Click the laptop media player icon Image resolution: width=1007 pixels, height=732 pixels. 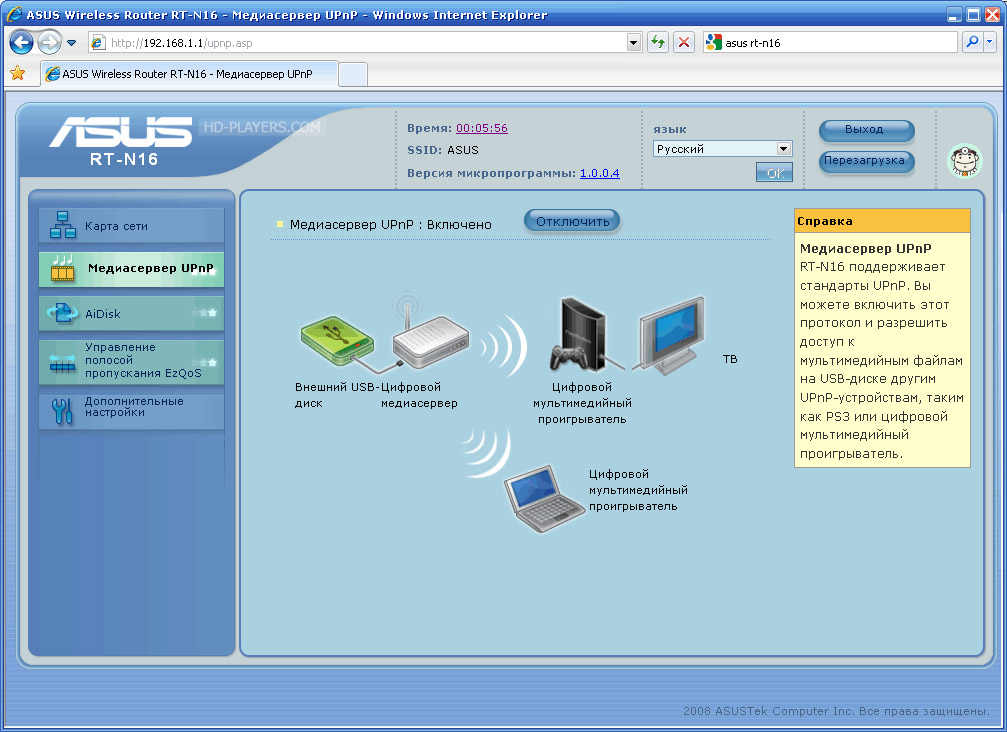point(543,498)
